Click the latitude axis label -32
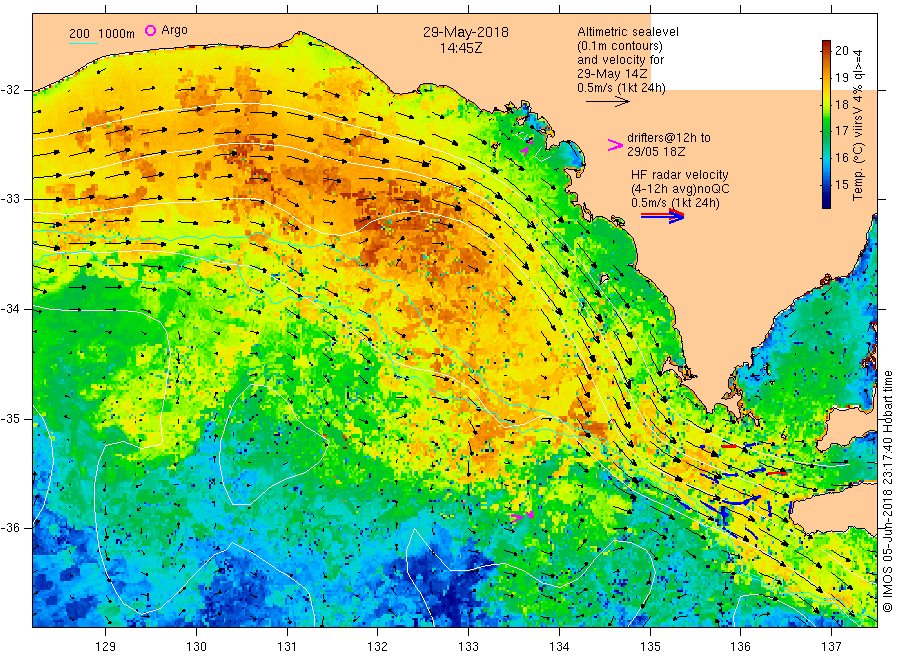 [x=10, y=90]
